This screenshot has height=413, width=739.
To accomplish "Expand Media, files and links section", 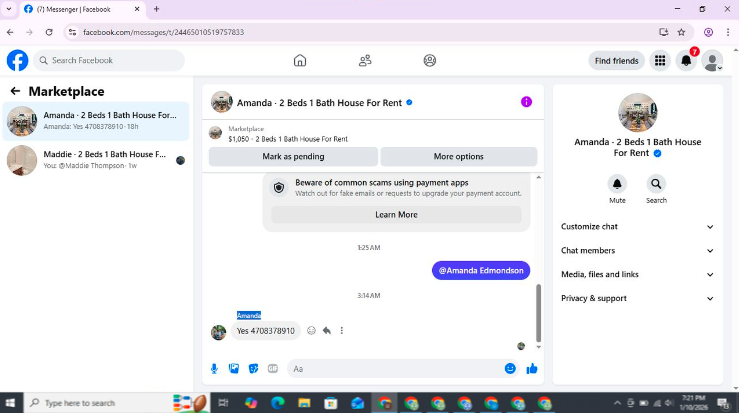I will click(x=637, y=274).
